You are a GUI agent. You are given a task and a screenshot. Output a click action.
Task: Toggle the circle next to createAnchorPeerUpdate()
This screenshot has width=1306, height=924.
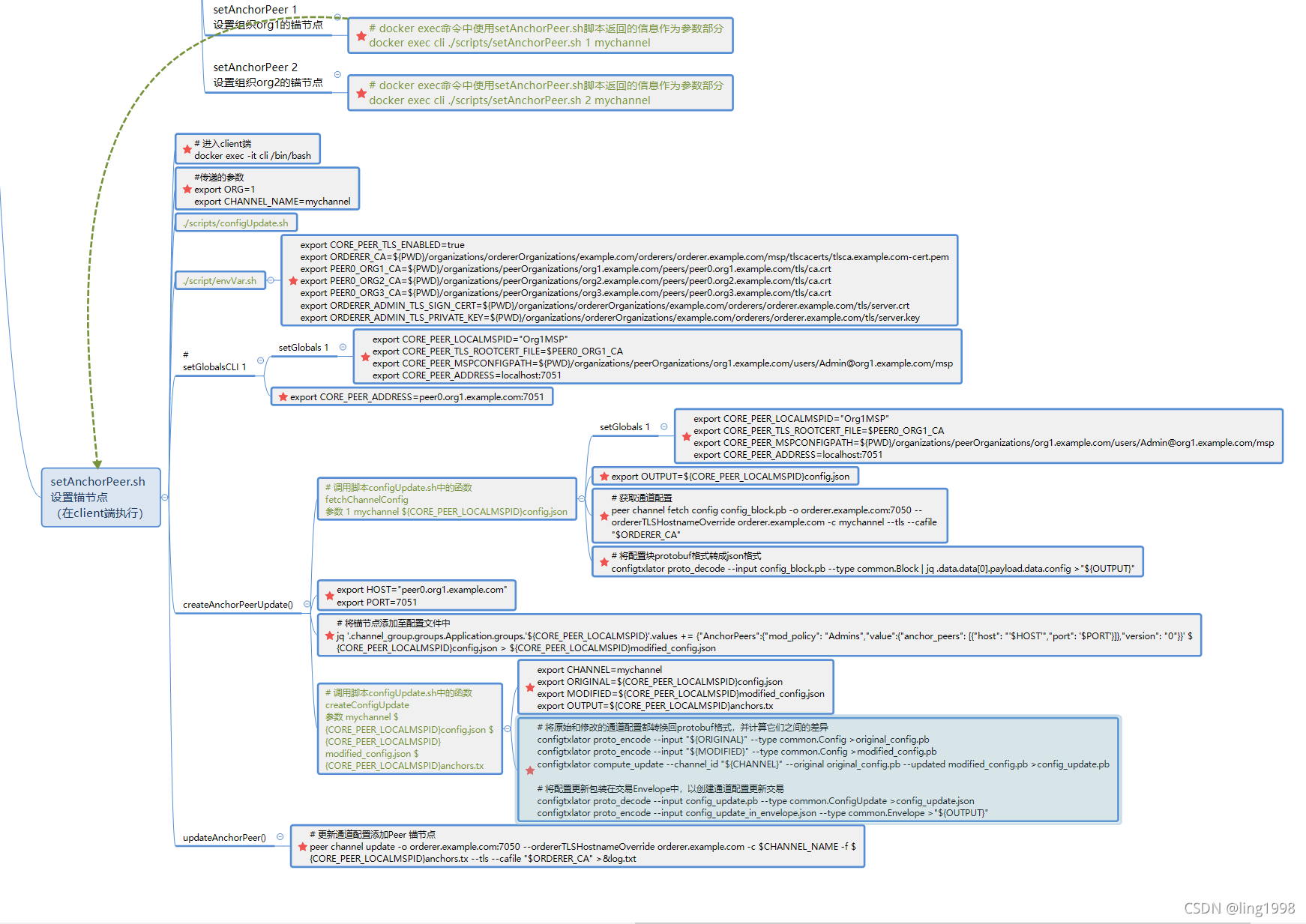click(306, 603)
